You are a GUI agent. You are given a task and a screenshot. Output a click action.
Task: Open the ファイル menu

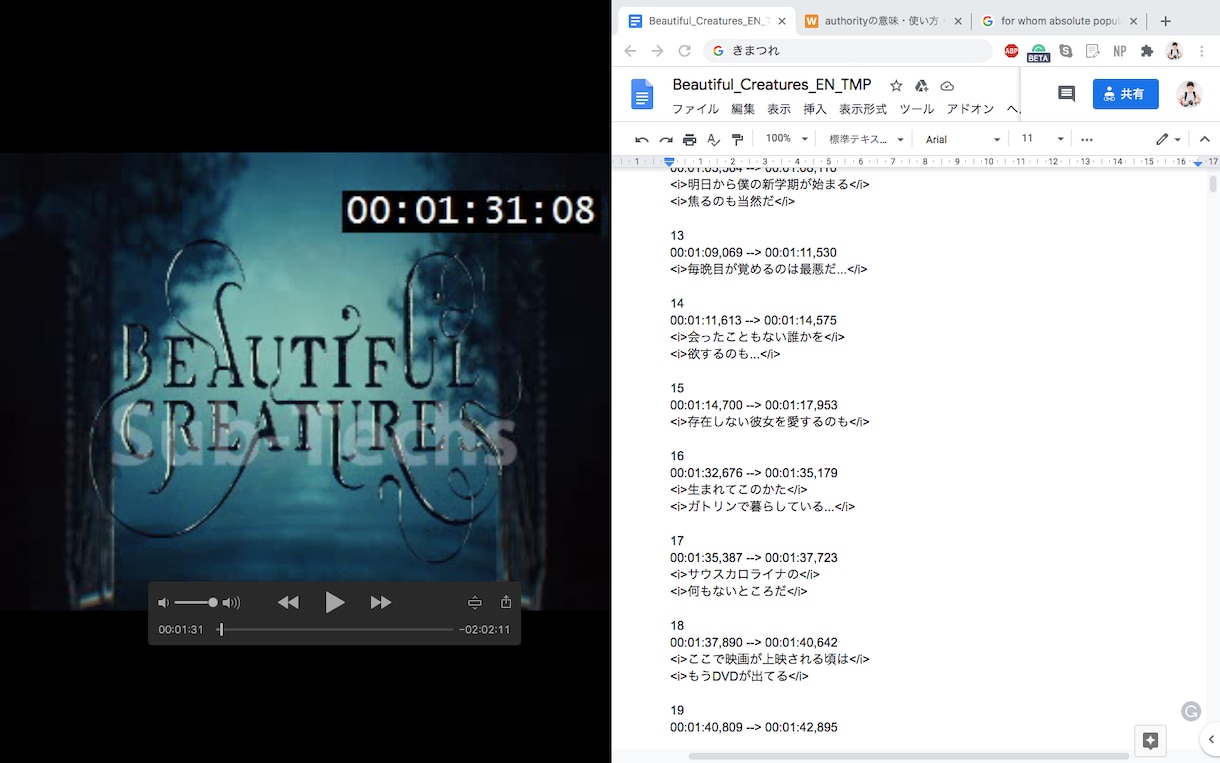pos(695,109)
